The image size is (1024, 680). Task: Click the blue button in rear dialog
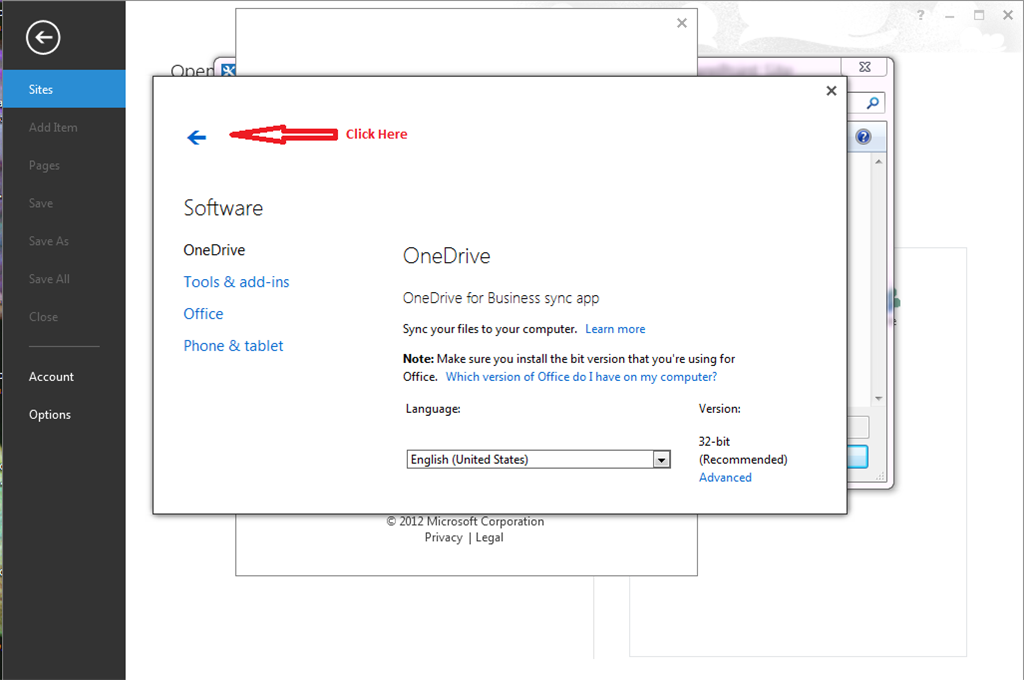coord(857,457)
